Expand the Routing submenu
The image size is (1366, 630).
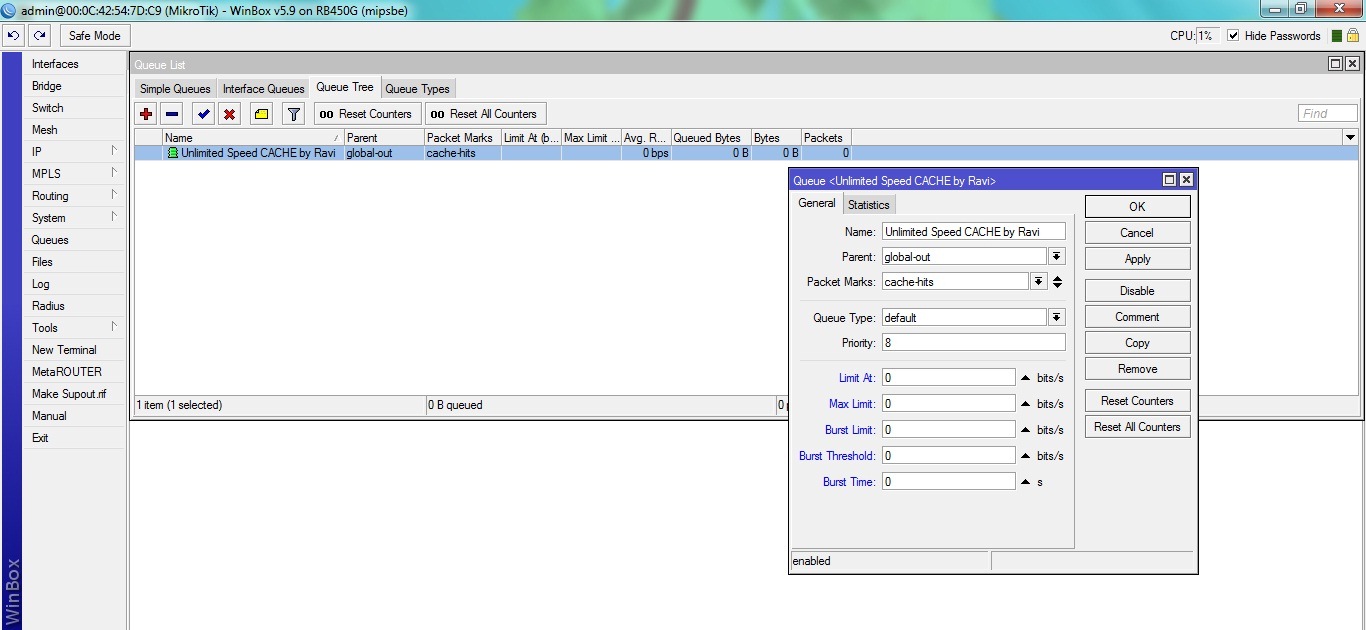pos(114,195)
